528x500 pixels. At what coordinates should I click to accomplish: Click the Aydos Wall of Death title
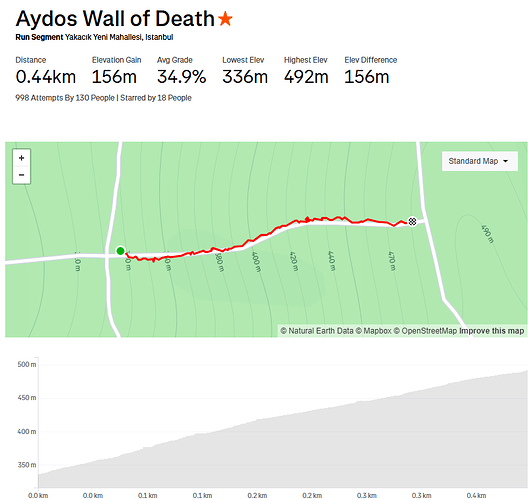(115, 19)
